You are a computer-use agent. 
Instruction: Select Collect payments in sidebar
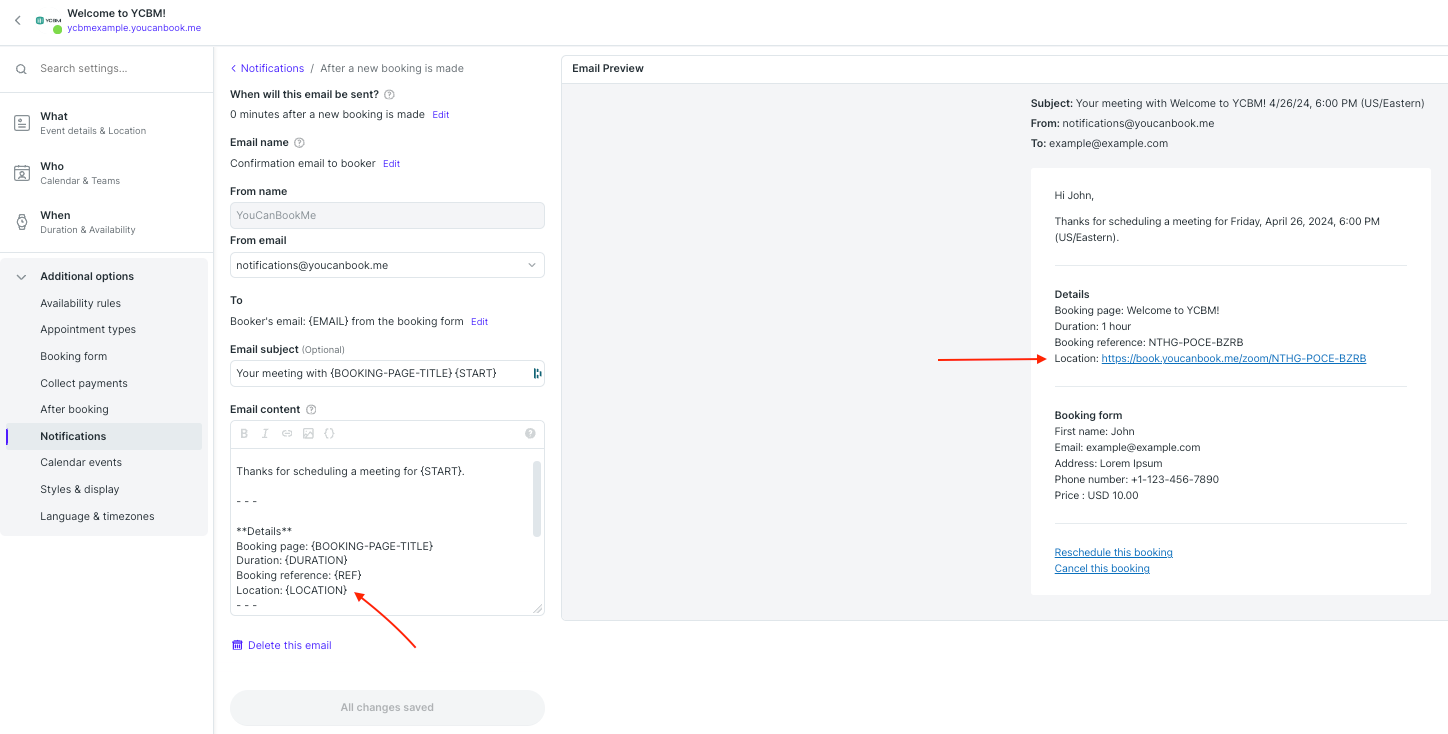[84, 383]
